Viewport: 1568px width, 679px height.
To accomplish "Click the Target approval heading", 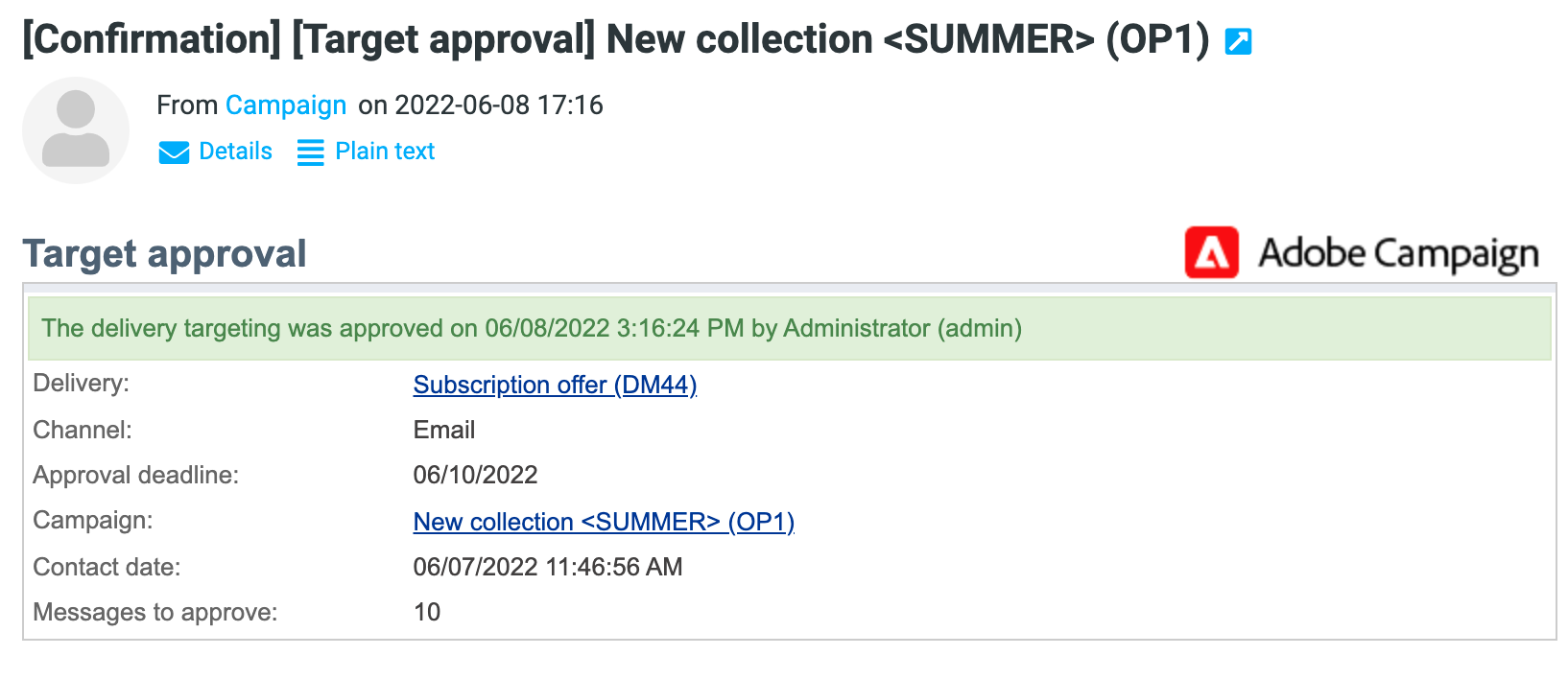I will pyautogui.click(x=165, y=254).
